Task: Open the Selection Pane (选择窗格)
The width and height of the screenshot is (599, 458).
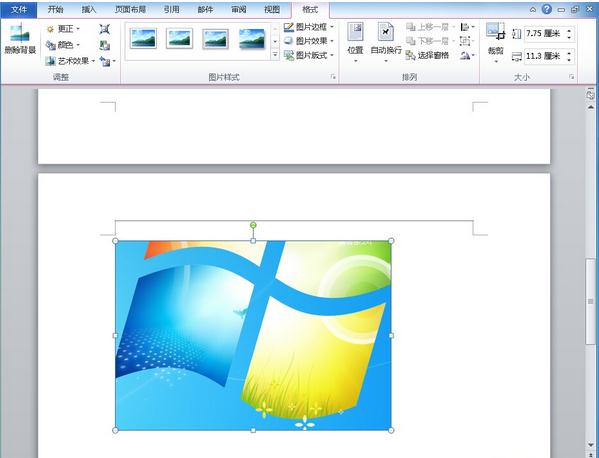Action: pos(427,55)
